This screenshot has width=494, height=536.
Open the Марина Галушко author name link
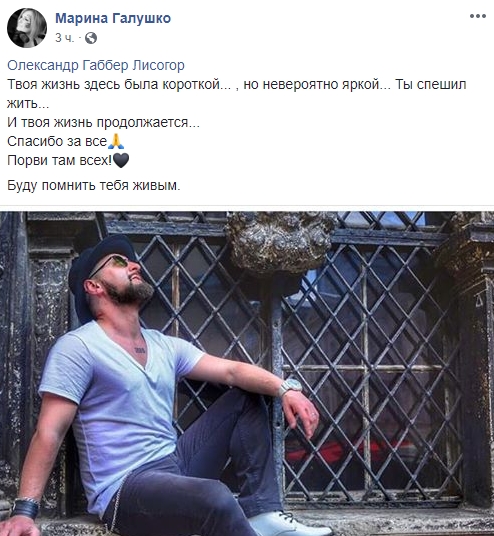point(113,18)
